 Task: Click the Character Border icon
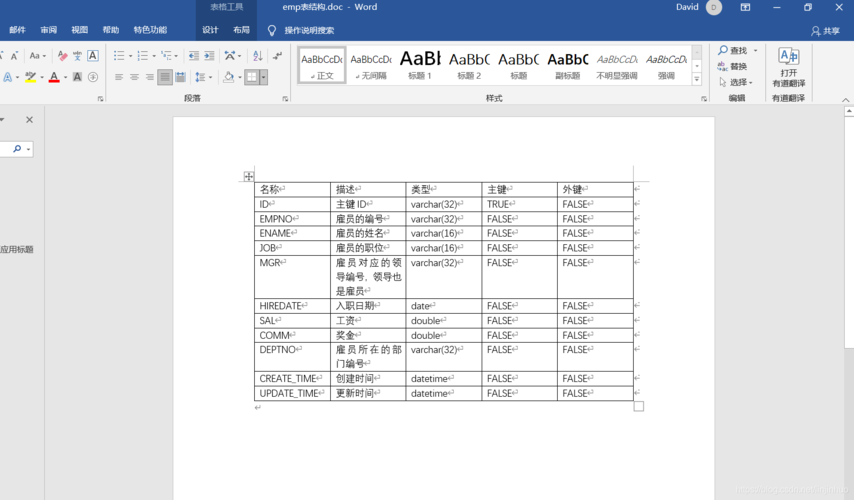click(x=93, y=56)
